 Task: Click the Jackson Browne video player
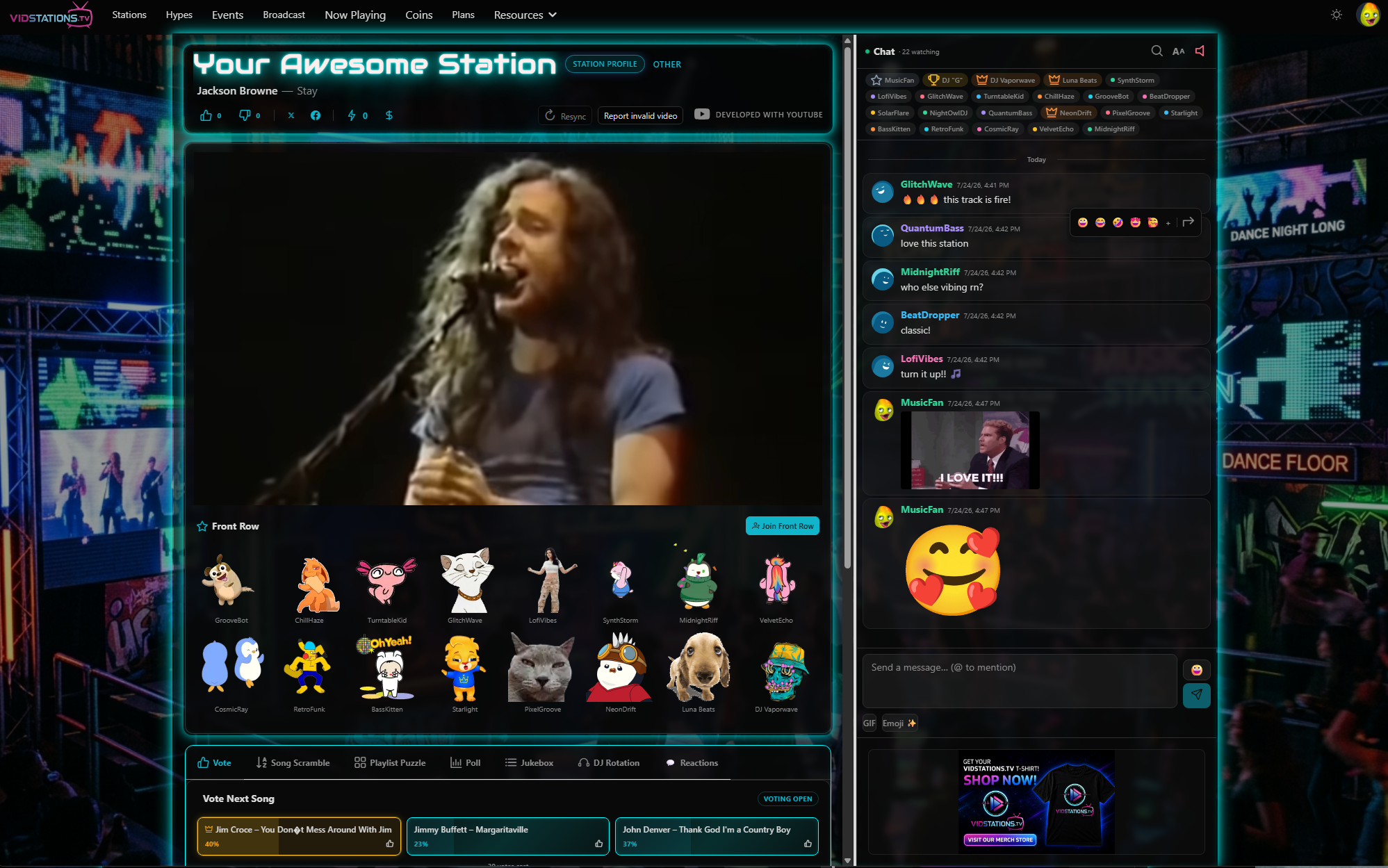click(x=508, y=328)
